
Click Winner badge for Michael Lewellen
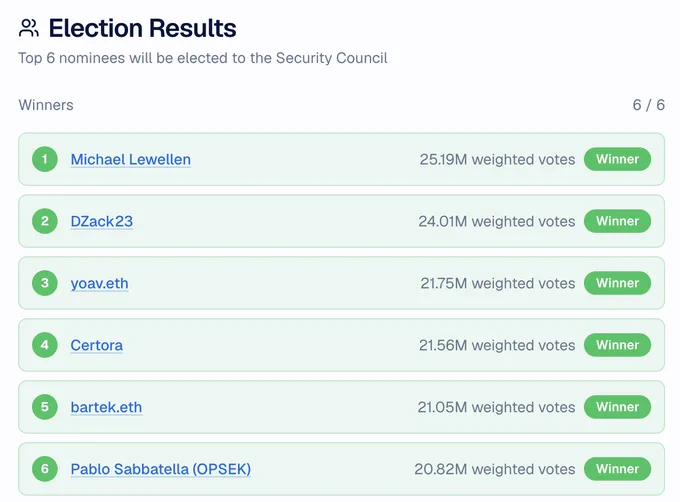[617, 159]
